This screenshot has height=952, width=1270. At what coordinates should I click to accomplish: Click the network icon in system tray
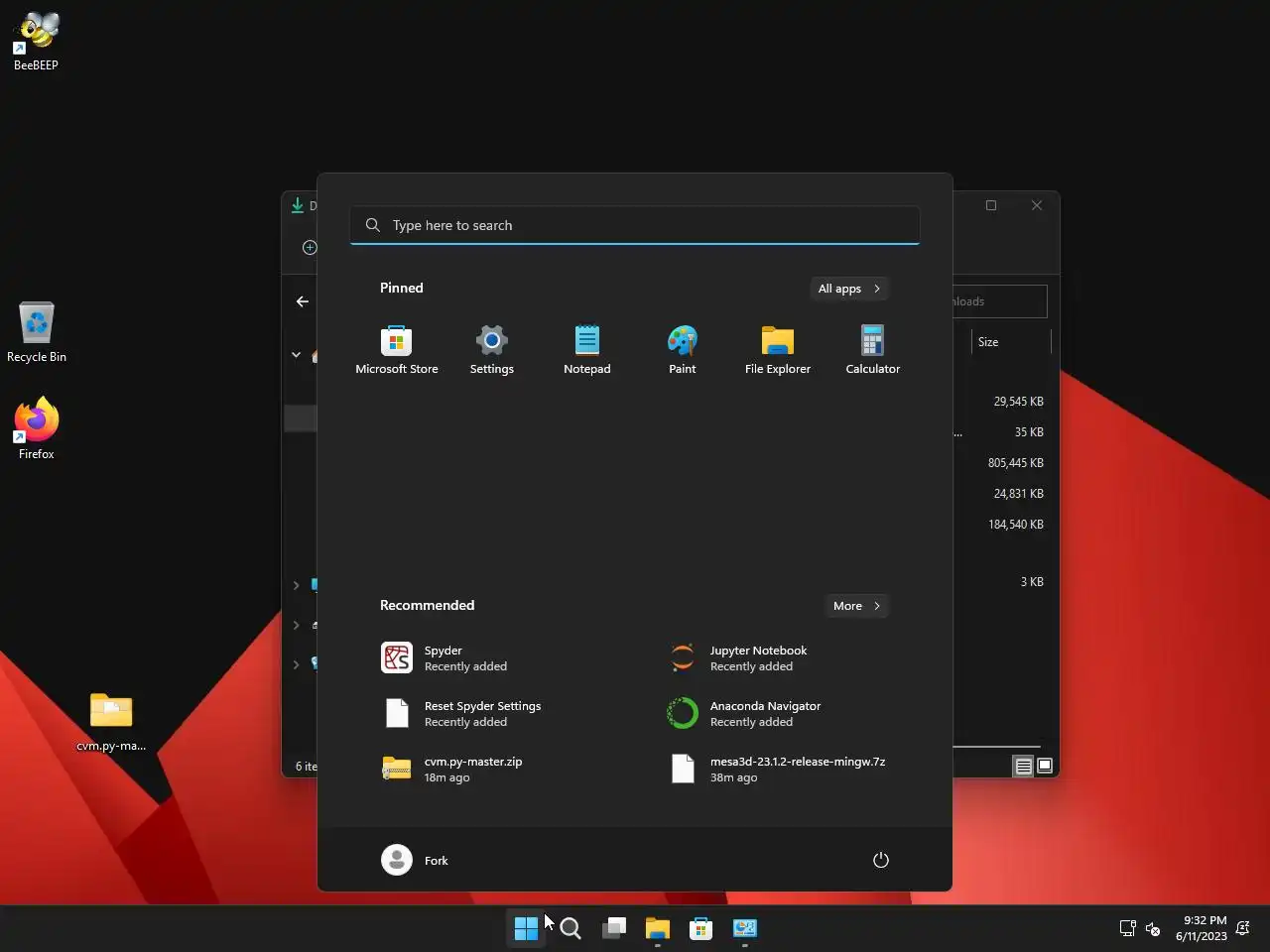click(1128, 928)
